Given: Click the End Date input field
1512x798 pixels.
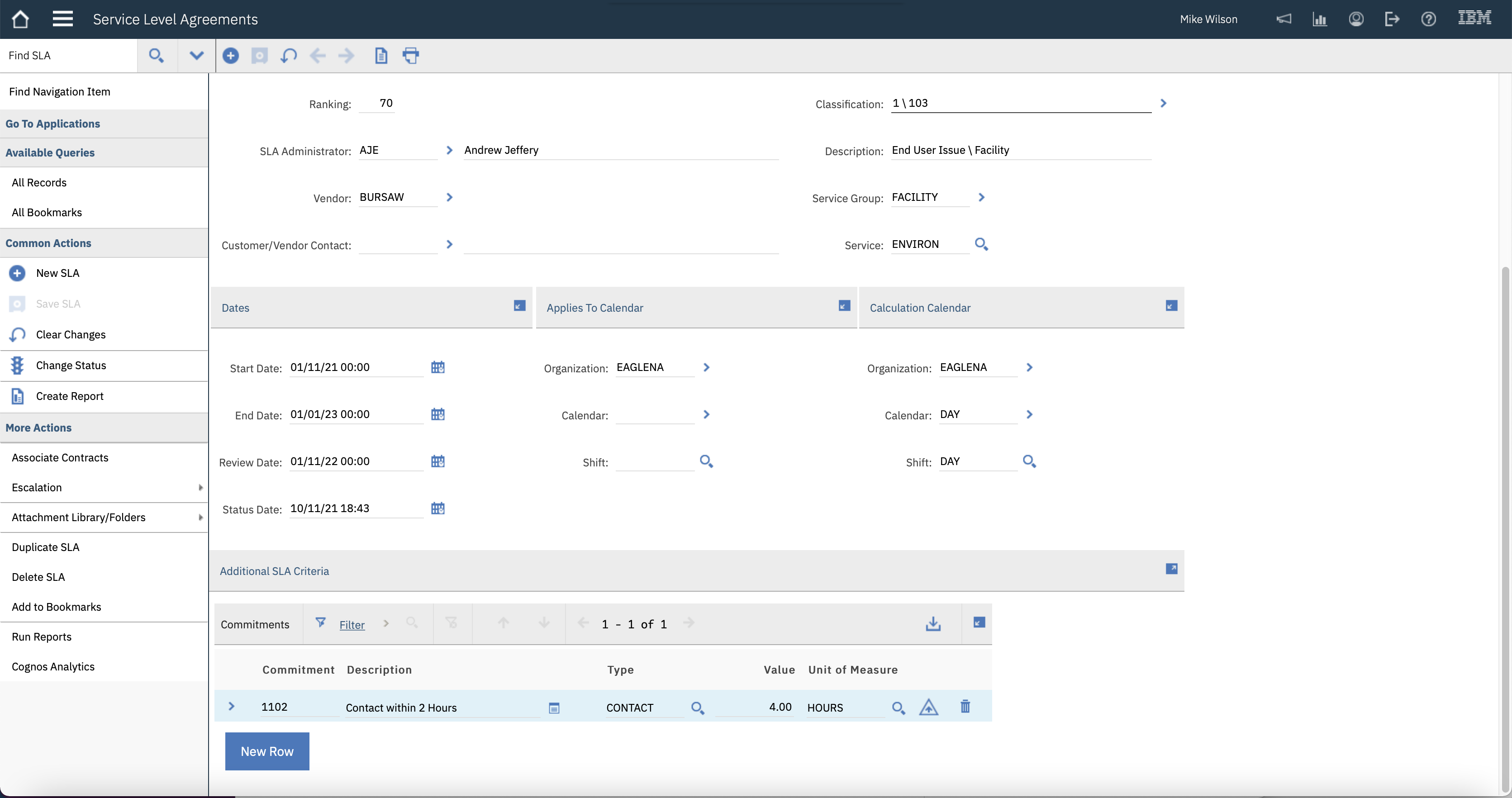Looking at the screenshot, I should (355, 414).
